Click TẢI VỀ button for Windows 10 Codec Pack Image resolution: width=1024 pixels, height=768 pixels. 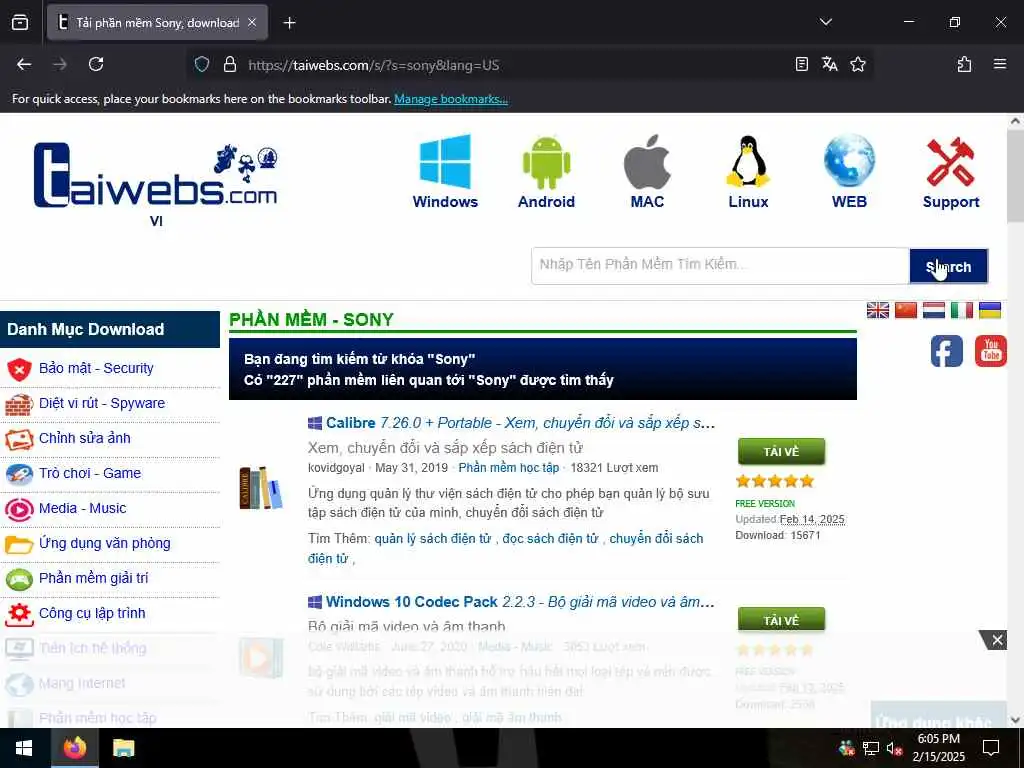(x=781, y=620)
